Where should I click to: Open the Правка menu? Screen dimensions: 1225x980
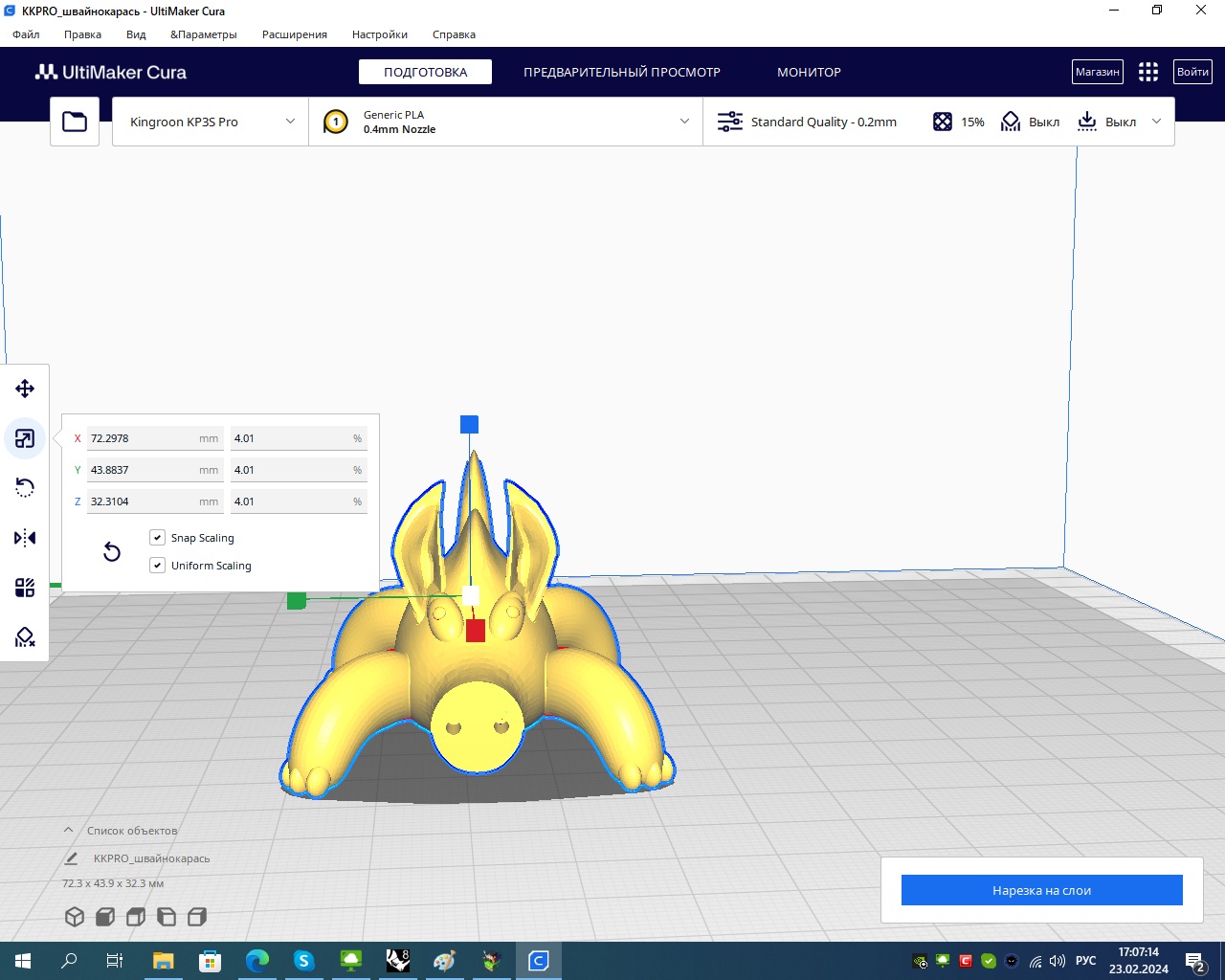coord(83,34)
